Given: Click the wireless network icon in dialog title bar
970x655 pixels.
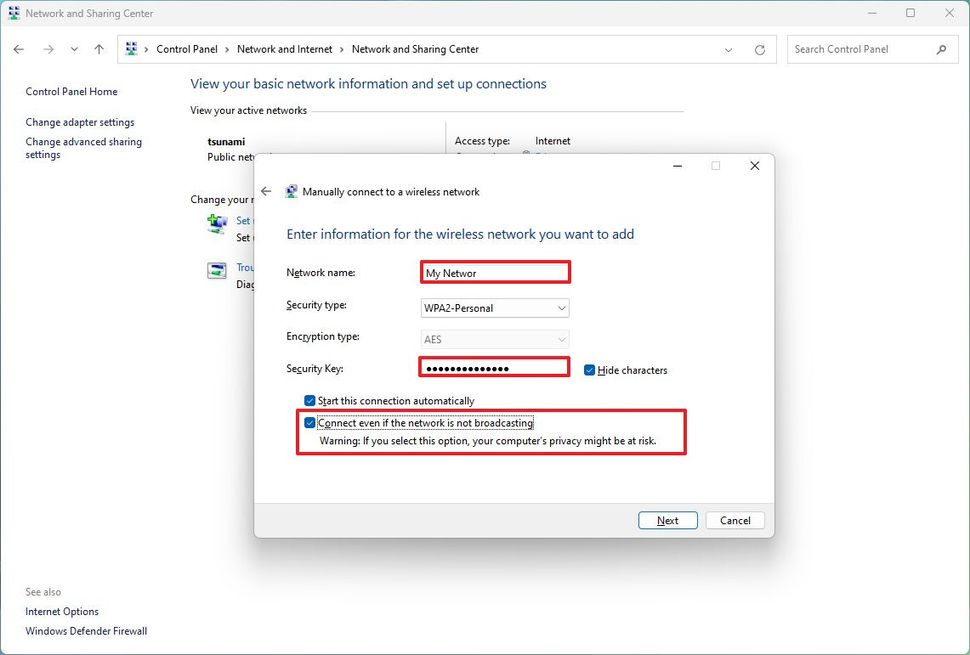Looking at the screenshot, I should tap(291, 191).
